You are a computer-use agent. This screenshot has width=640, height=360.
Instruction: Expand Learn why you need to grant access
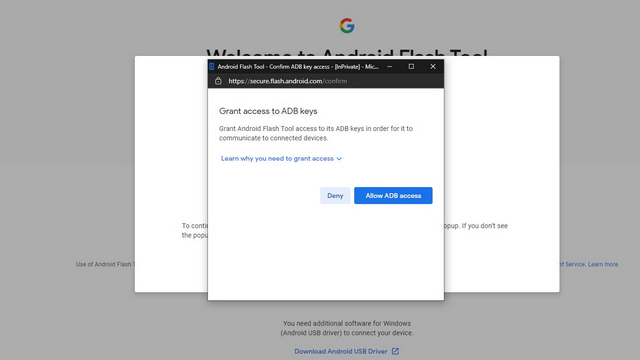[x=281, y=158]
